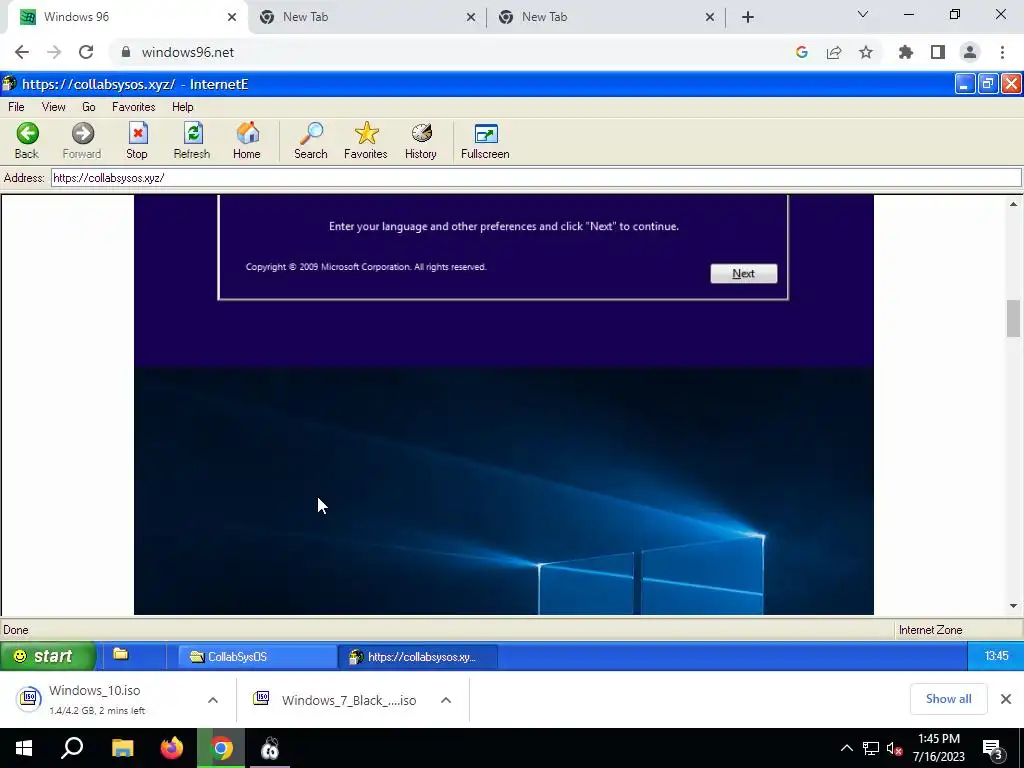This screenshot has height=768, width=1024.
Task: Switch InternetE to Fullscreen
Action: [485, 140]
